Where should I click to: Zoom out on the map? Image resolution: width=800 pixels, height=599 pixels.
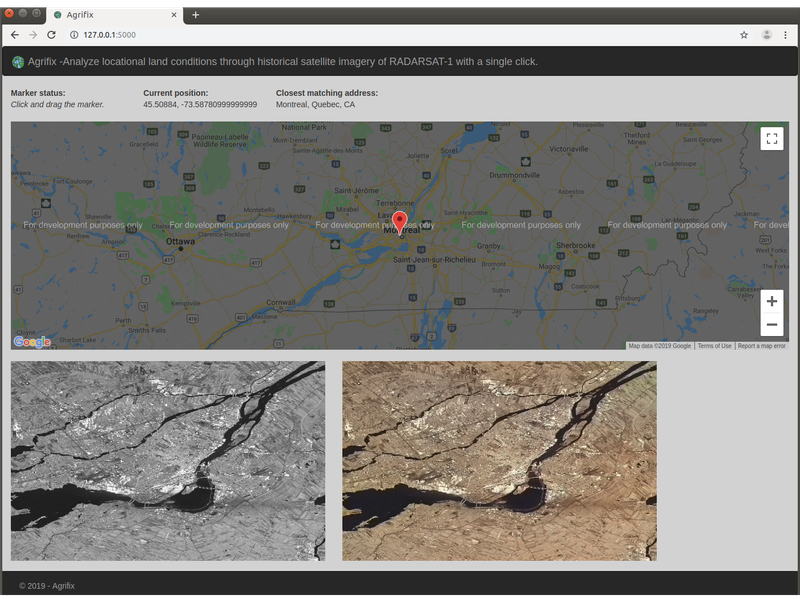click(771, 325)
